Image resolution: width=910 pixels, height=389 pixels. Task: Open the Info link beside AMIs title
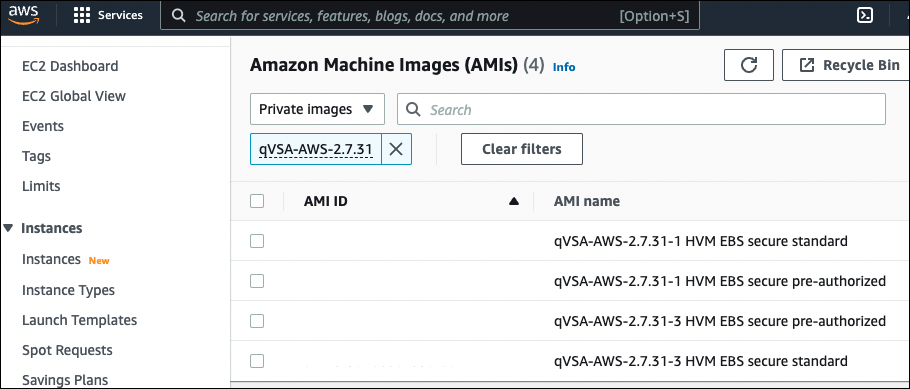[x=564, y=67]
